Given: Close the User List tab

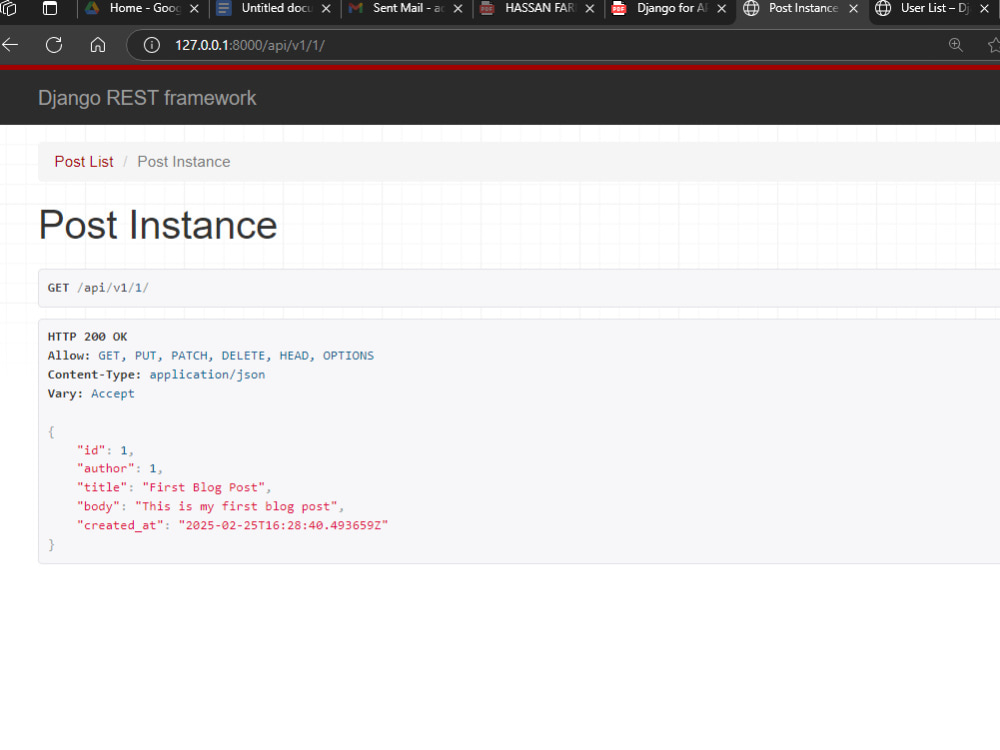Looking at the screenshot, I should [x=985, y=8].
